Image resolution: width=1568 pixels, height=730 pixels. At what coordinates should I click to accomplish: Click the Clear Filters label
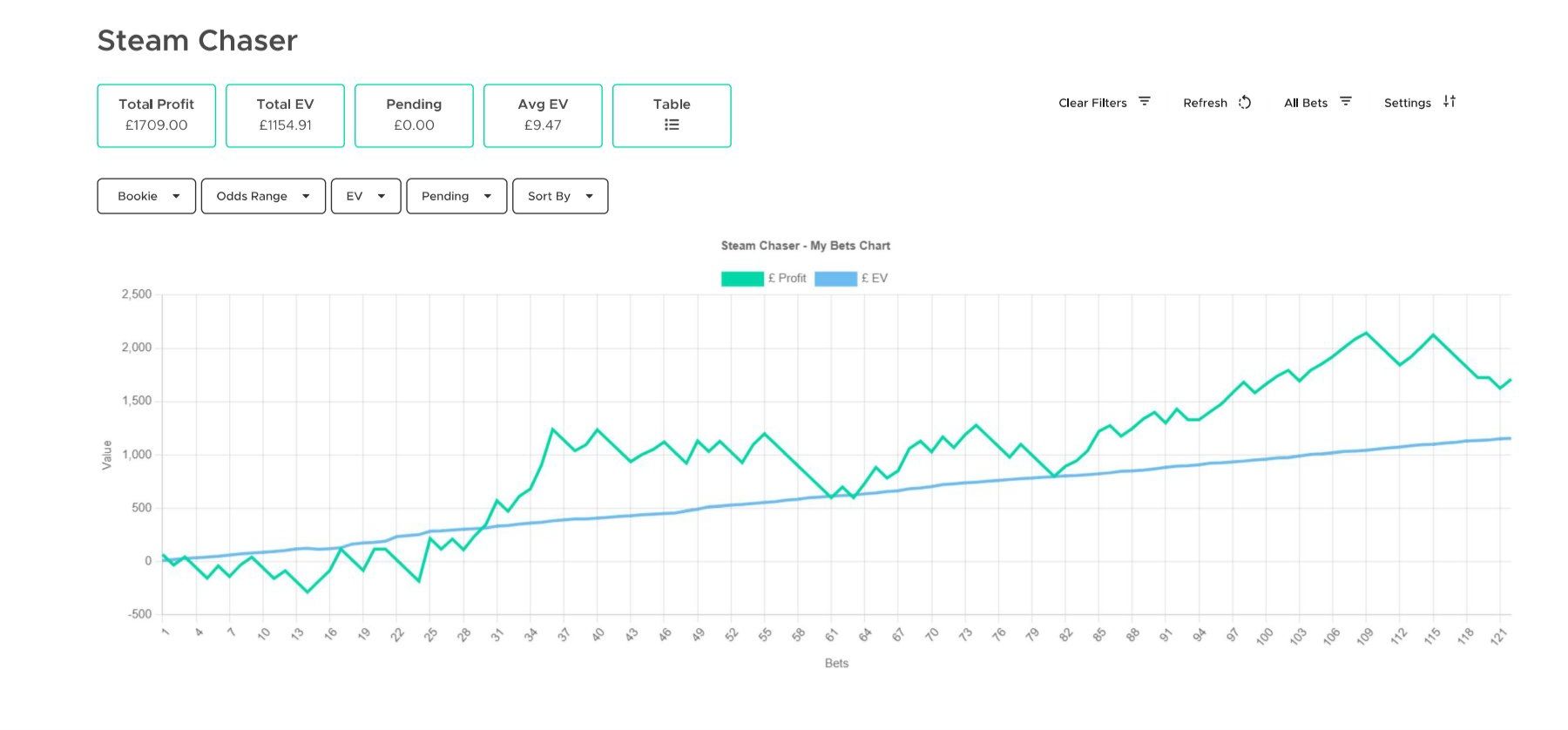(x=1092, y=103)
